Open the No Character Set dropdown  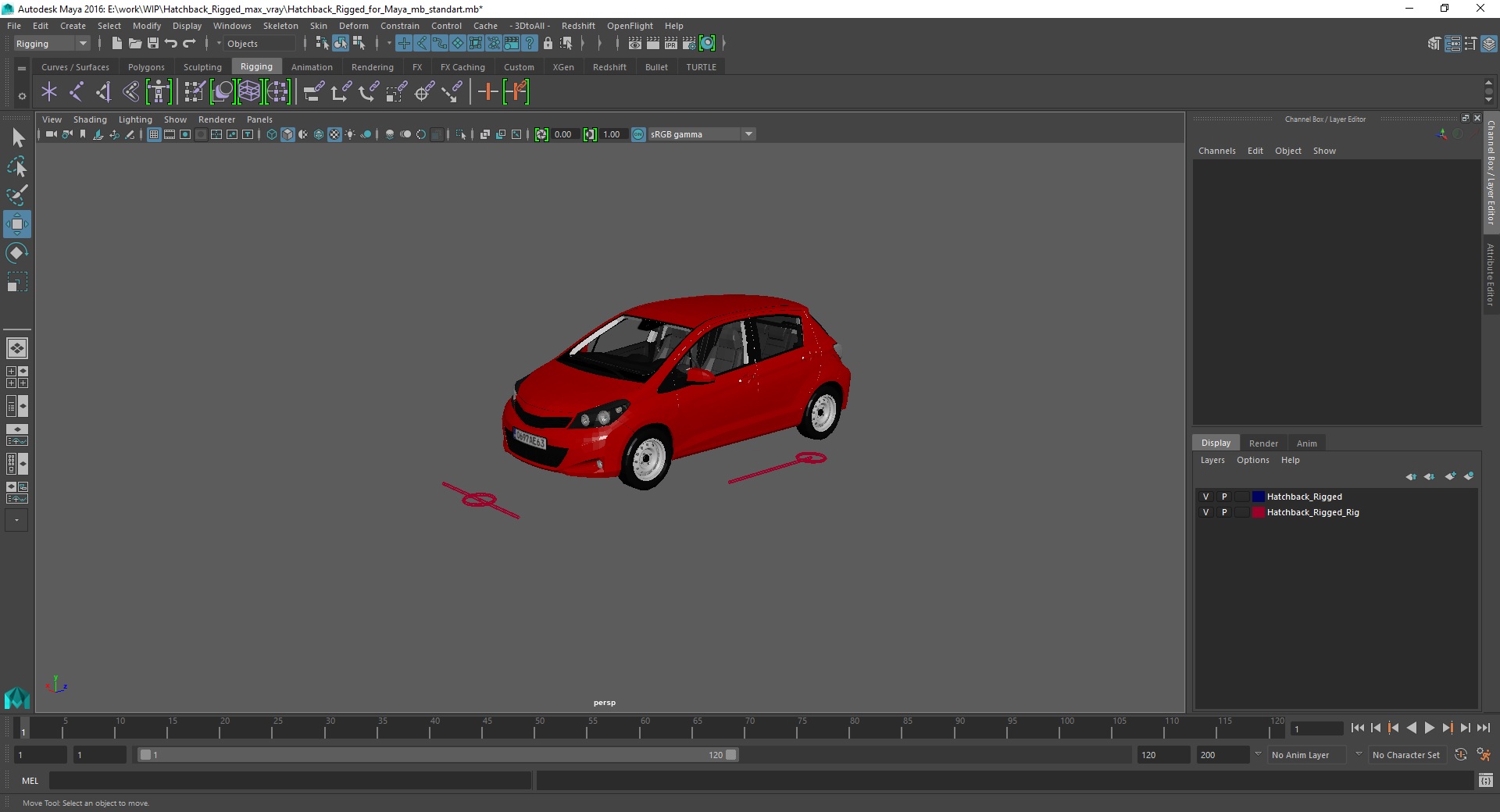1409,755
